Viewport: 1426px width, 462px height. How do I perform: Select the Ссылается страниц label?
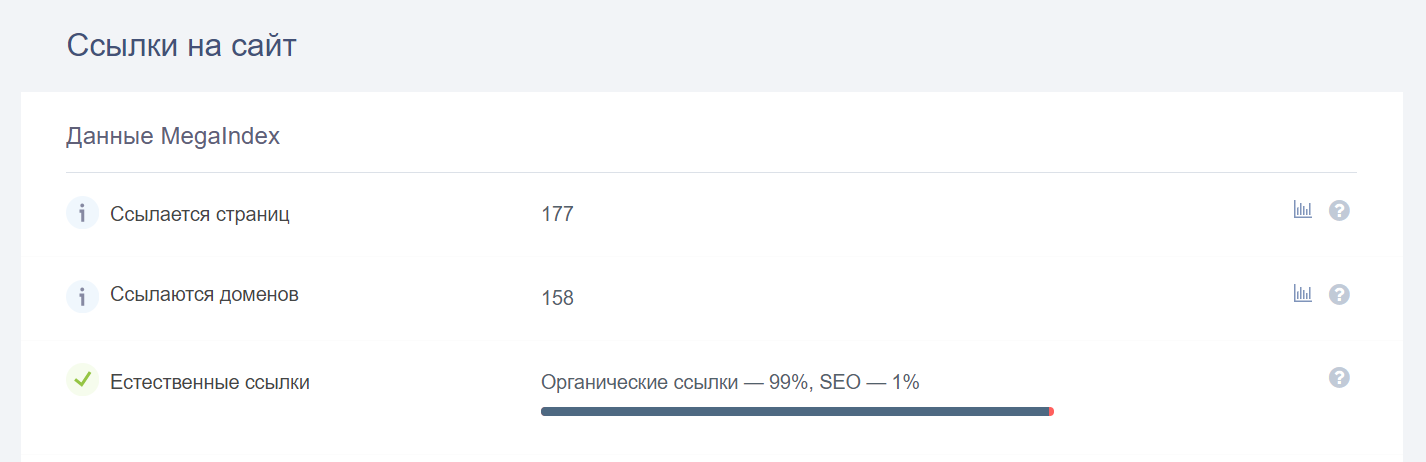(x=200, y=214)
